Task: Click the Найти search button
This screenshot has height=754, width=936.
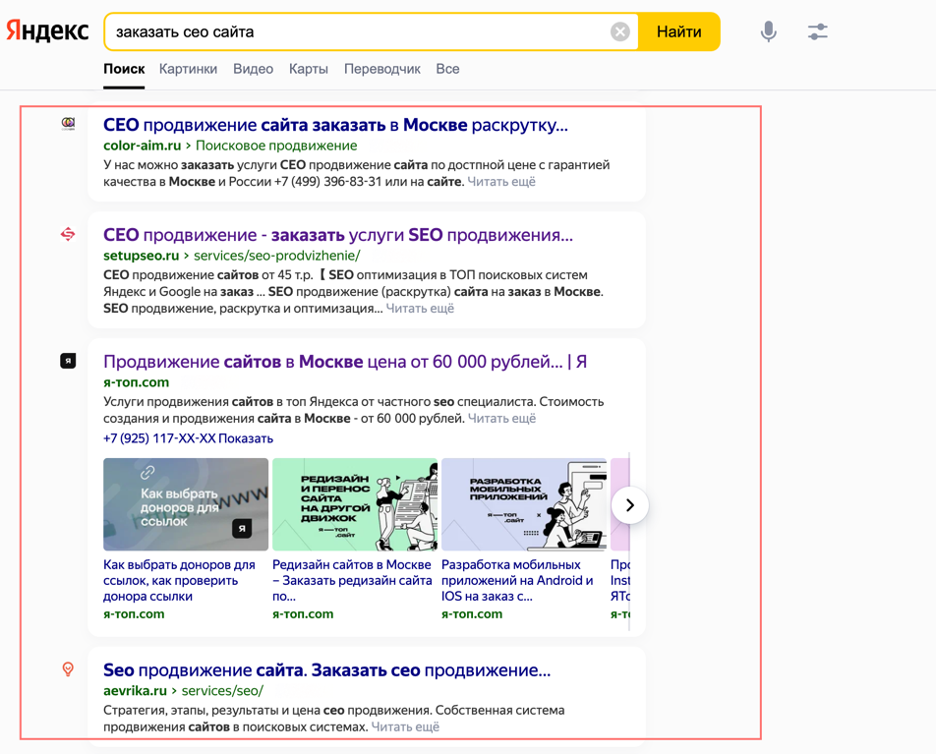Action: tap(679, 32)
